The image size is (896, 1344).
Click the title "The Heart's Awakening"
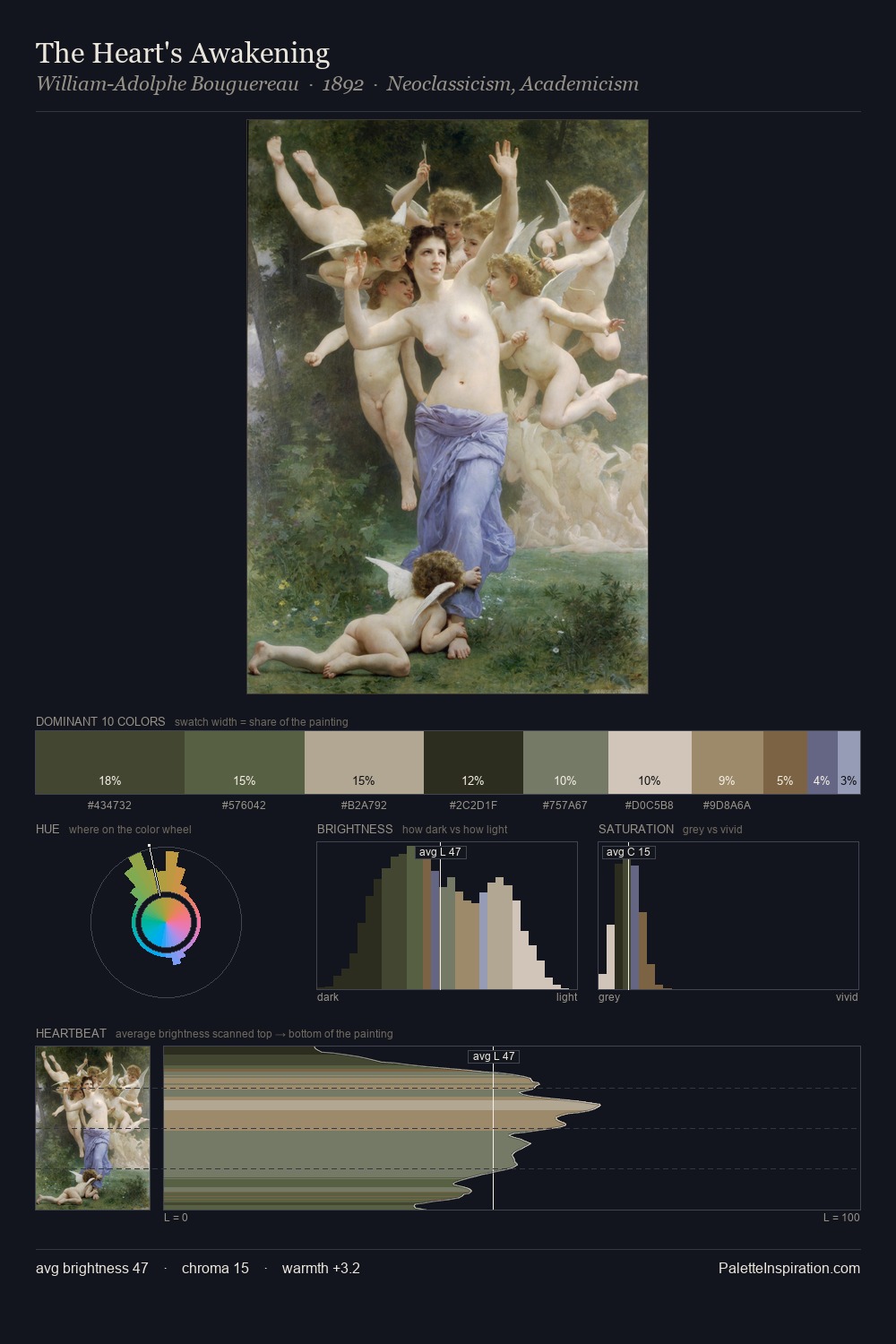[x=183, y=54]
